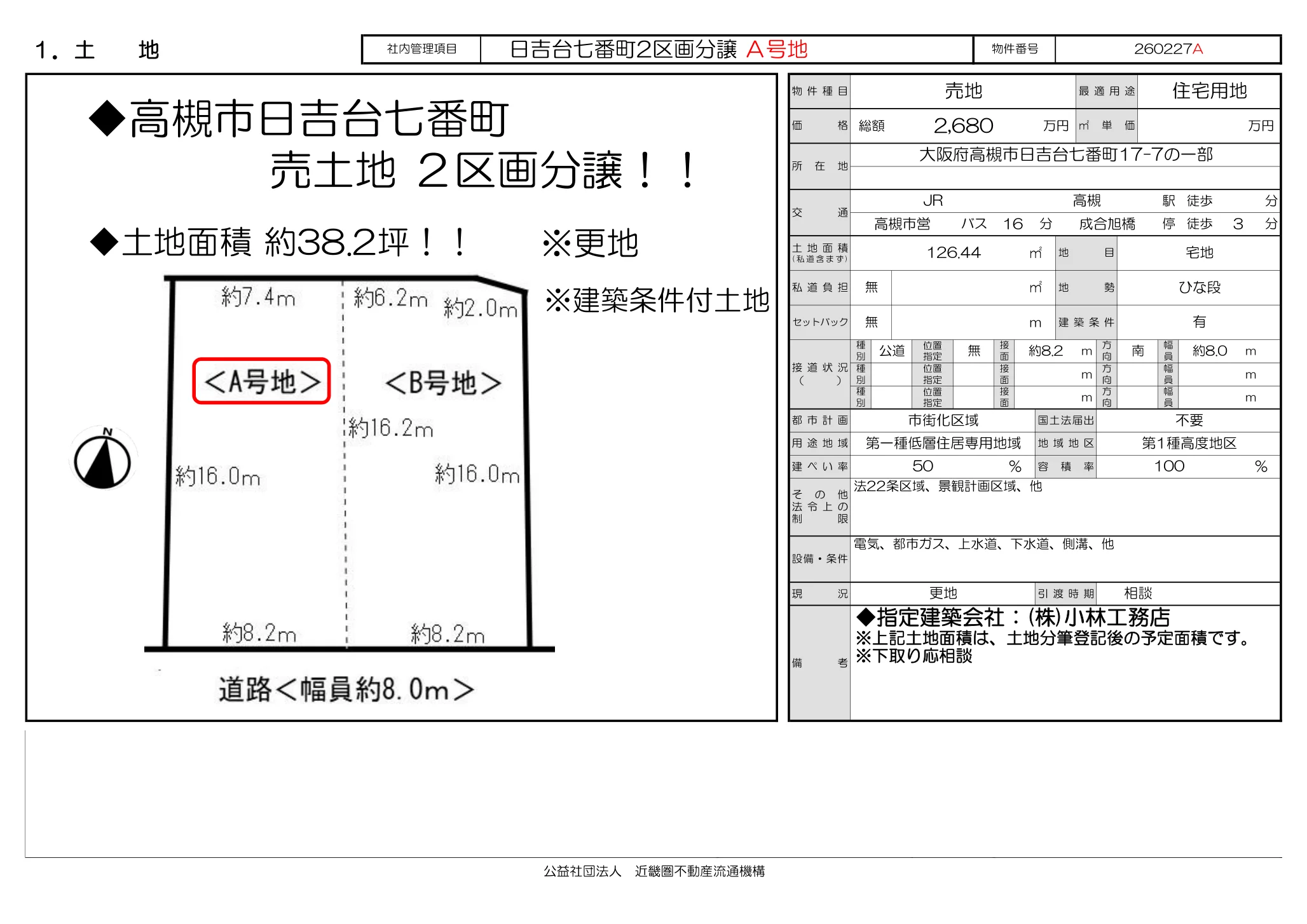Click the JR railway cell
This screenshot has width=1307, height=924.
(x=933, y=201)
